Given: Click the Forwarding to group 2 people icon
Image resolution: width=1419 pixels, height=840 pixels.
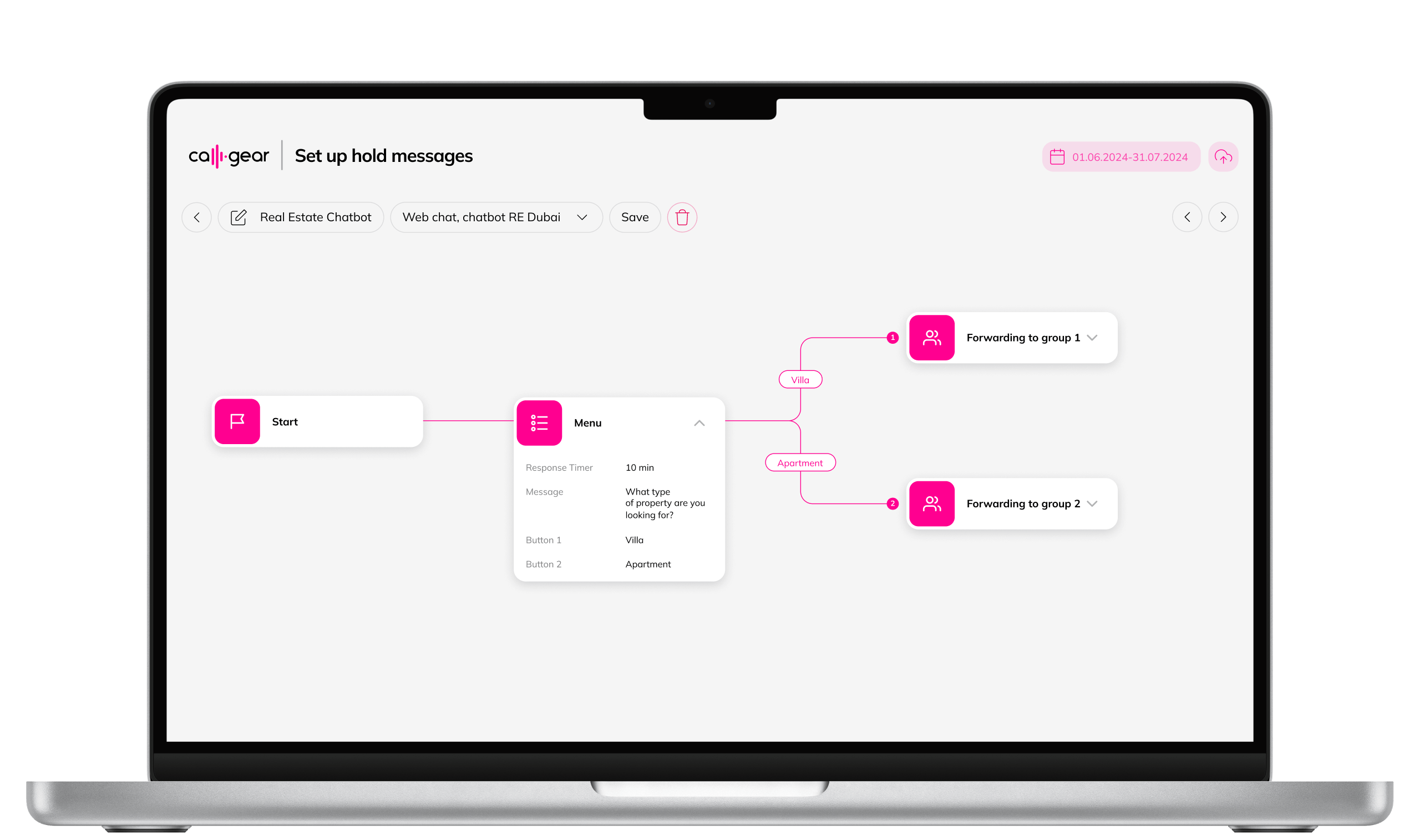Looking at the screenshot, I should point(932,503).
